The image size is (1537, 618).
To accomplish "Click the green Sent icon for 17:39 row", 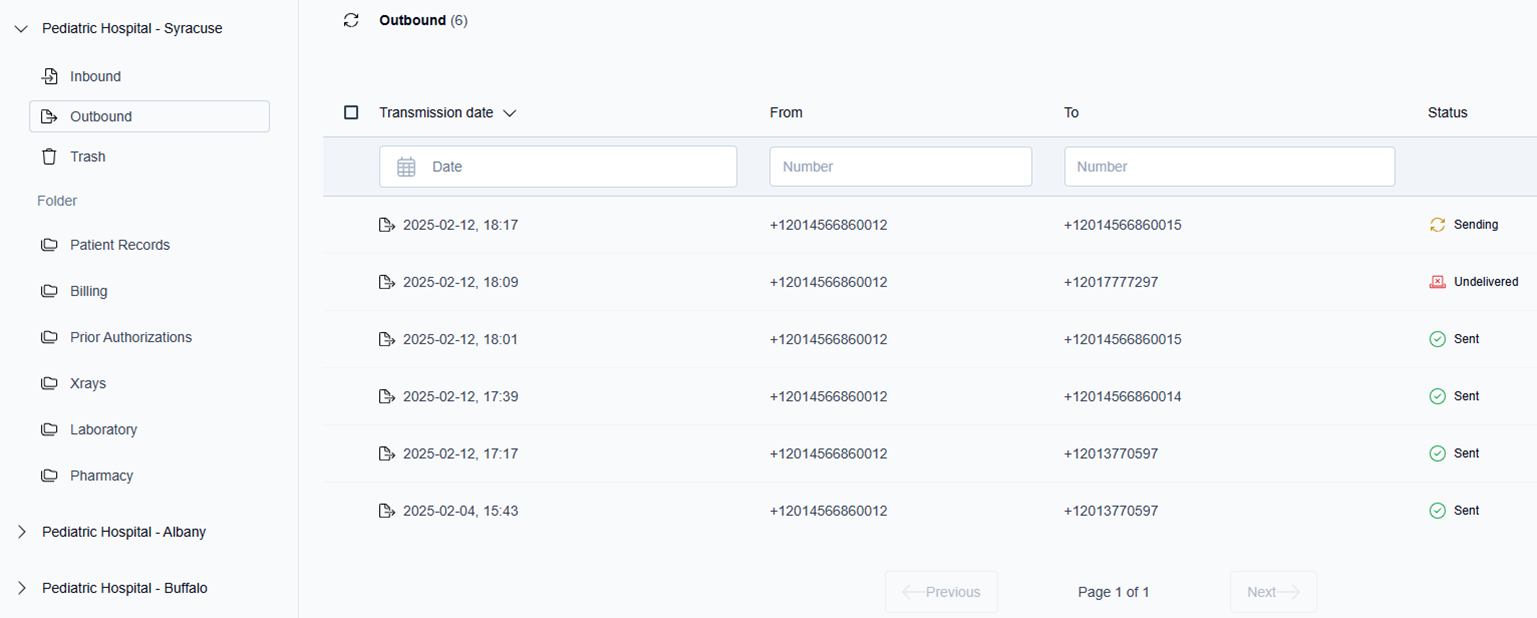I will coord(1437,396).
